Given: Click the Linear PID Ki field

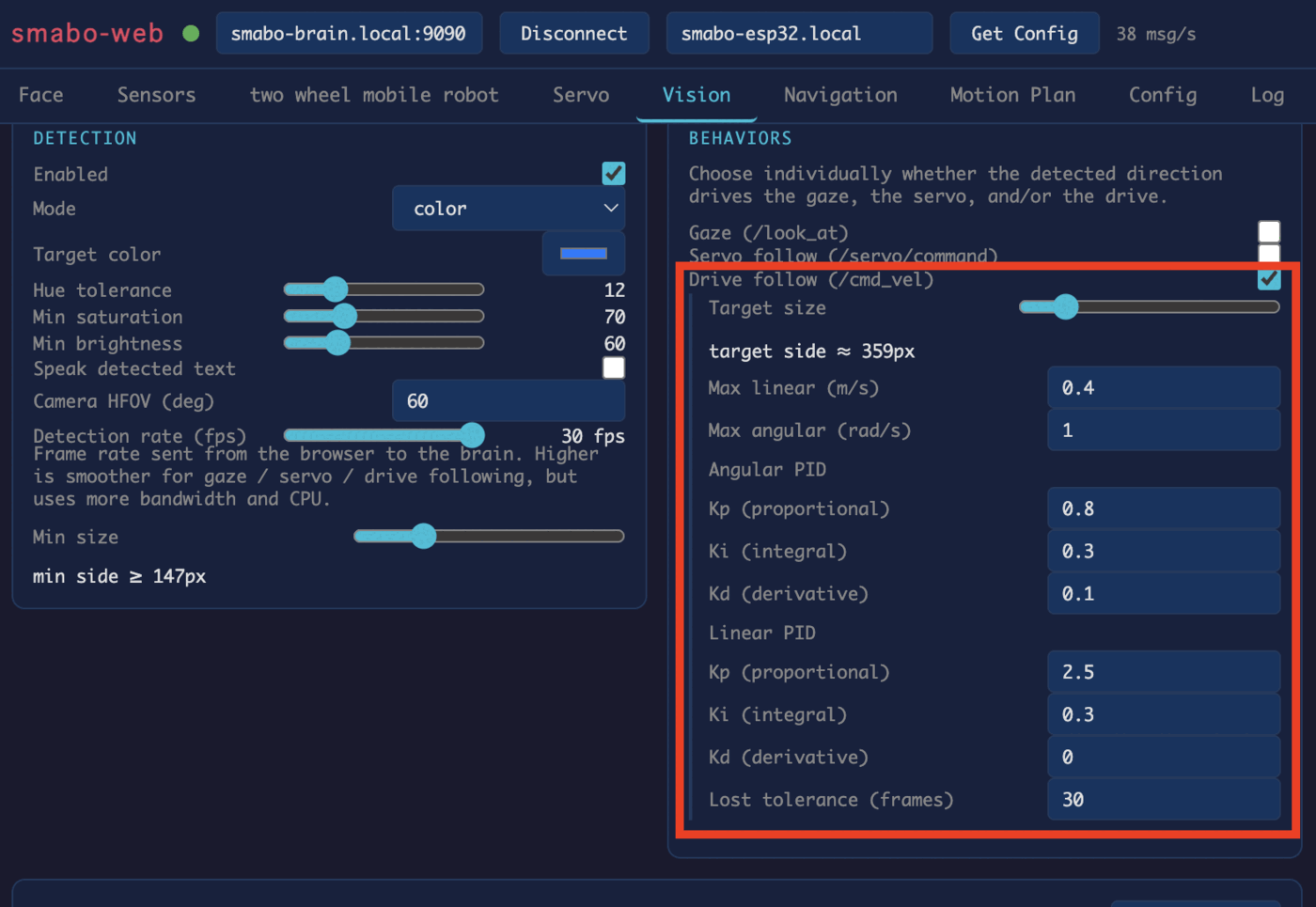Looking at the screenshot, I should click(x=1164, y=714).
